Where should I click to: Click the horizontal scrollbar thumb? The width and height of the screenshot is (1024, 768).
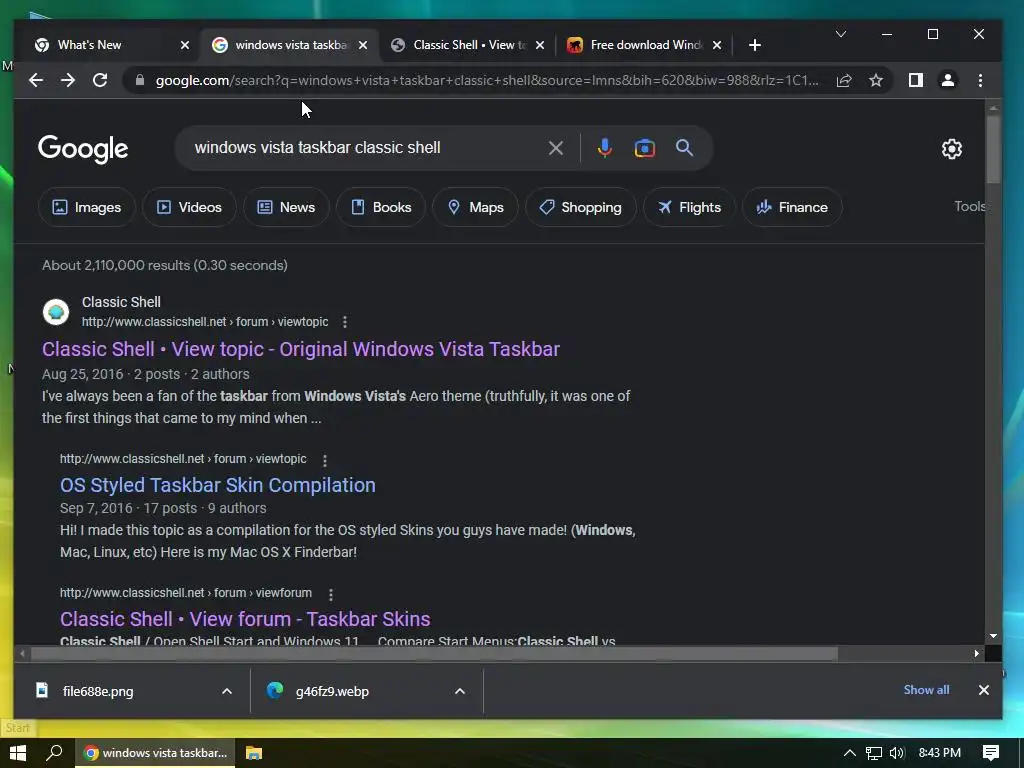[x=434, y=653]
